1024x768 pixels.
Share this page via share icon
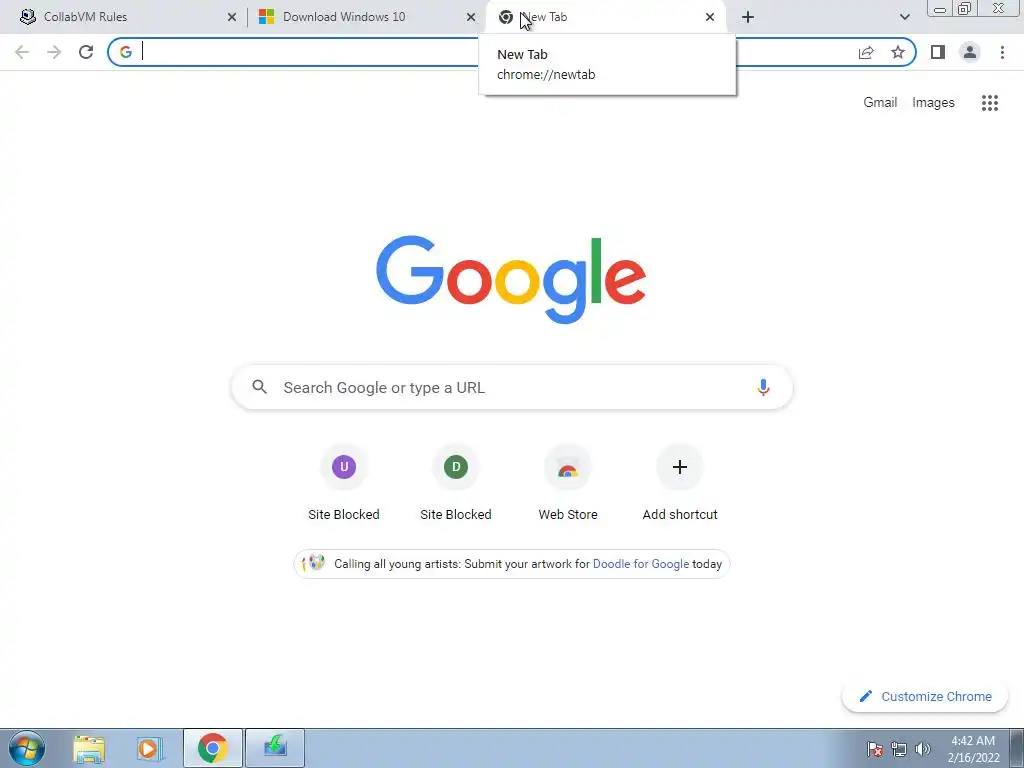click(866, 52)
